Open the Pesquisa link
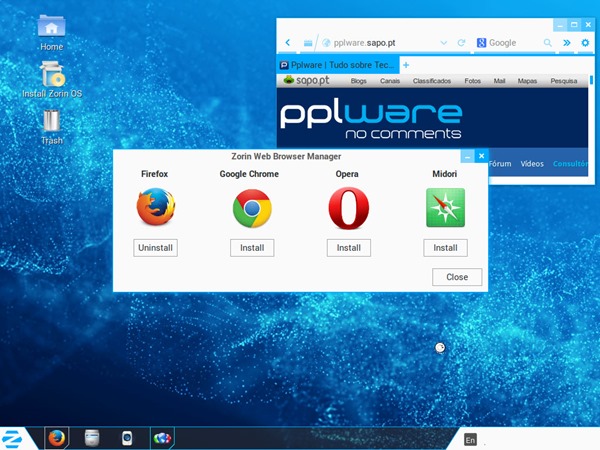 click(564, 81)
